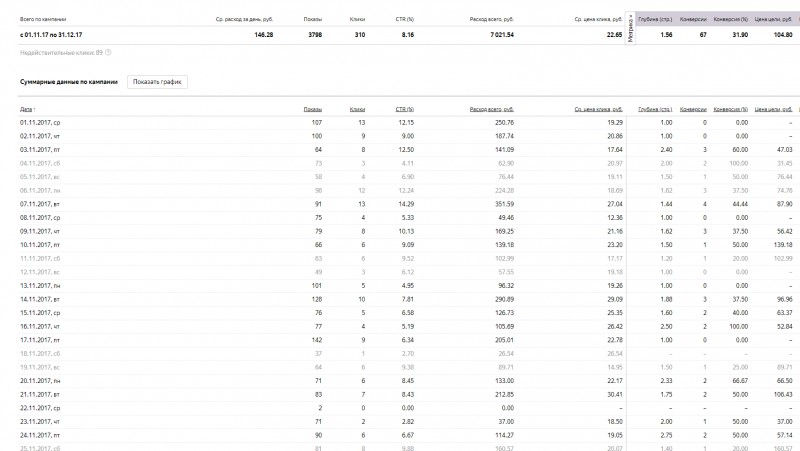Sort table by Клики column header
Viewport: 800px width, 451px height.
pos(357,109)
